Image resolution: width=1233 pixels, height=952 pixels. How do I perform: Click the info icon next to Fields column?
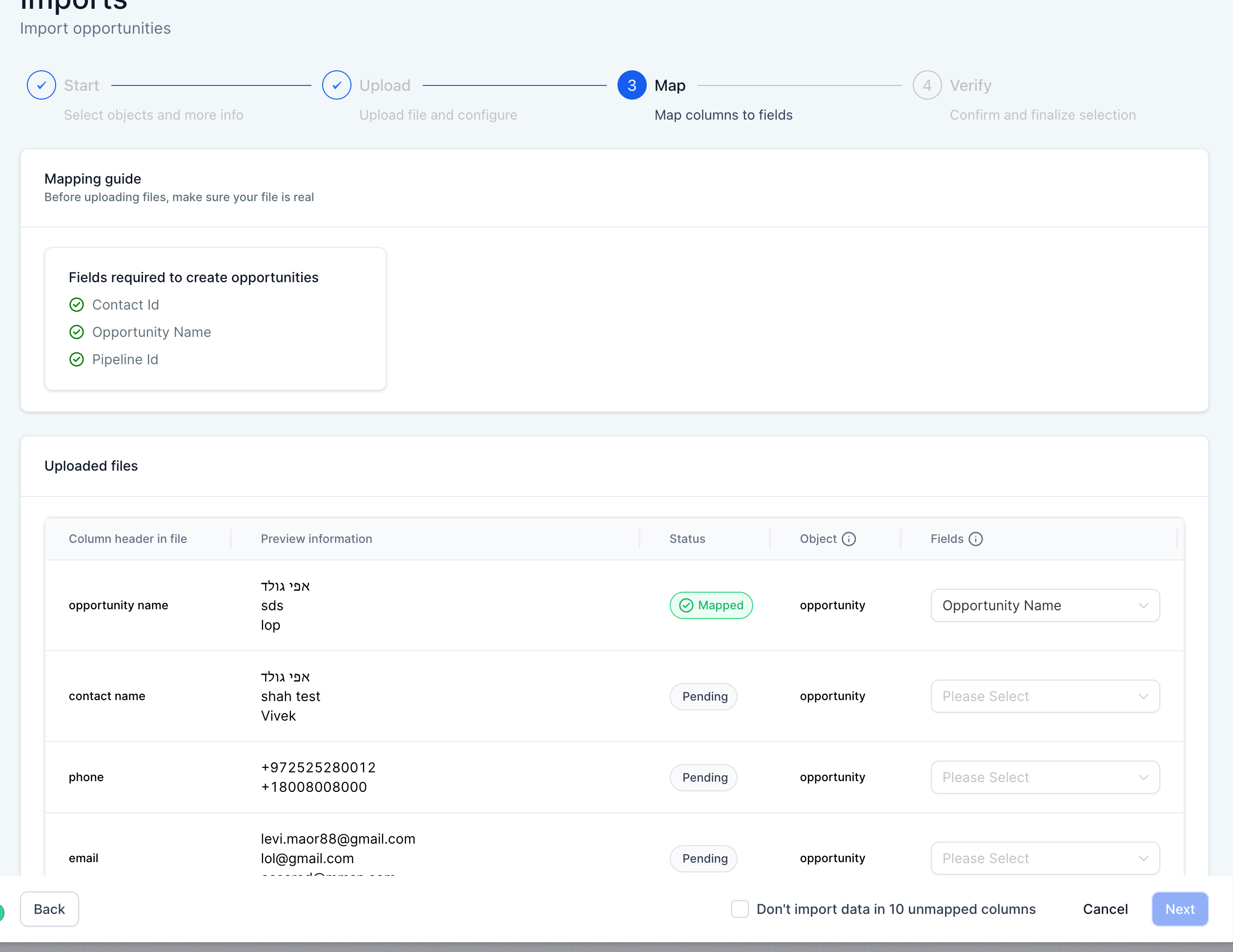click(975, 539)
